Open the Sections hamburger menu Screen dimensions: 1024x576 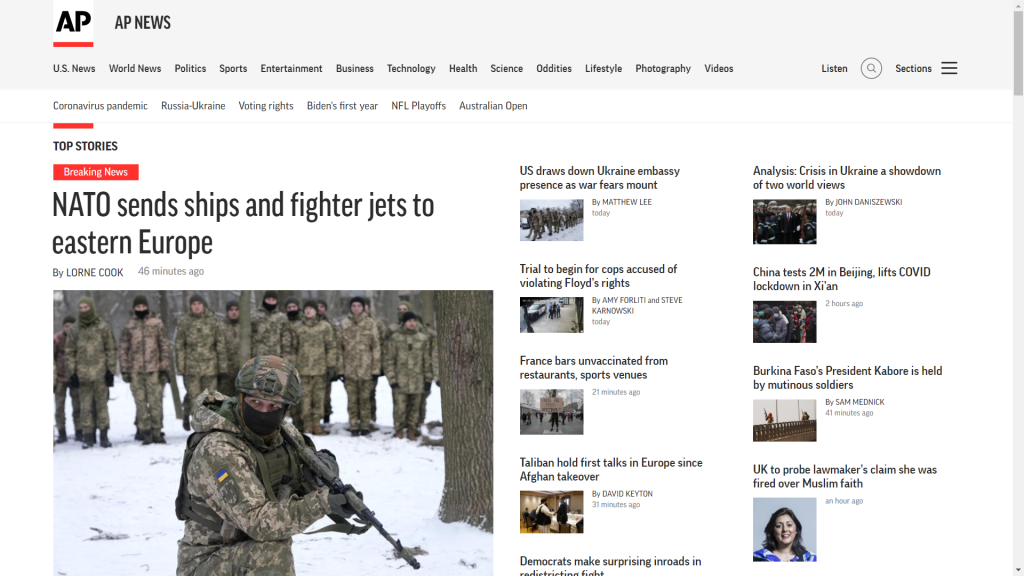tap(948, 68)
